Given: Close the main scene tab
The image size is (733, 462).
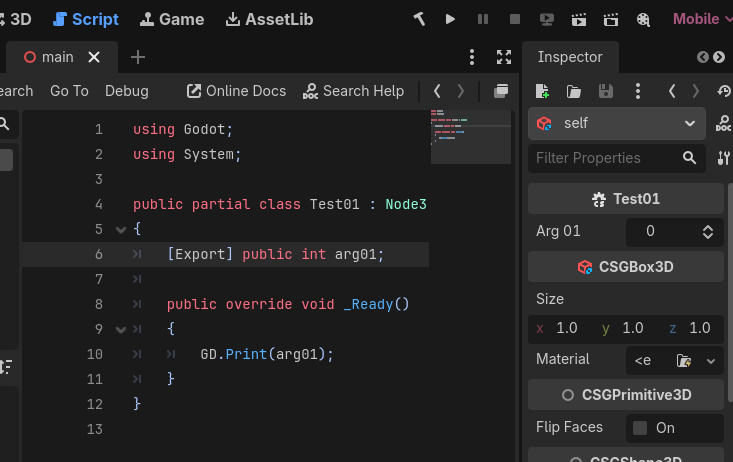Looking at the screenshot, I should coord(94,57).
